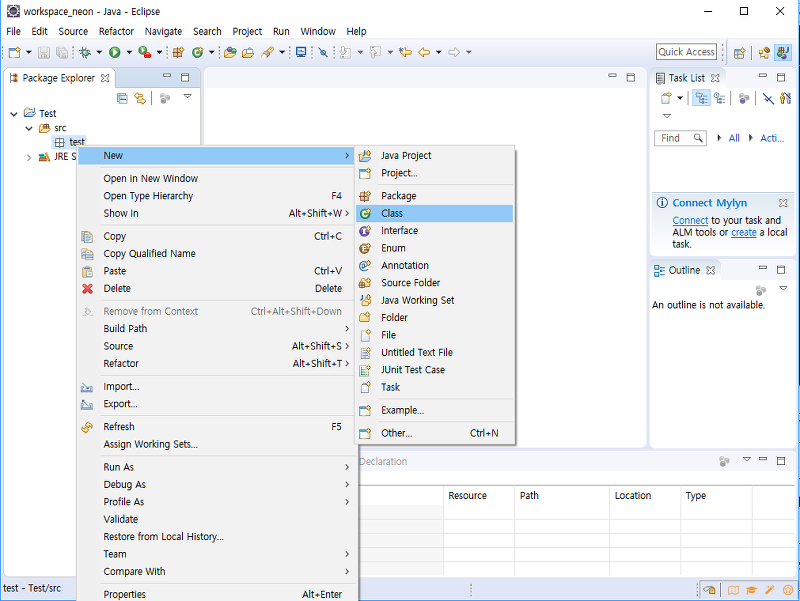Click the Connect Mylyn info icon
Screen dimensions: 800x601
coord(662,203)
